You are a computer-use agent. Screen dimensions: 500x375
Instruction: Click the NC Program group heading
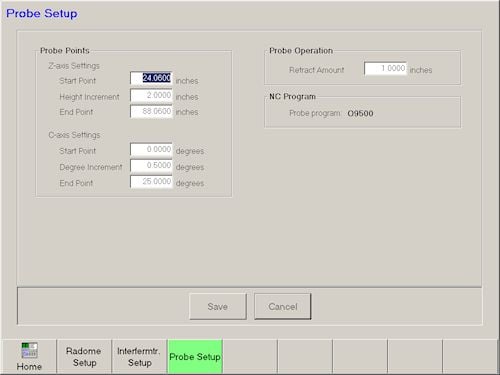point(292,97)
